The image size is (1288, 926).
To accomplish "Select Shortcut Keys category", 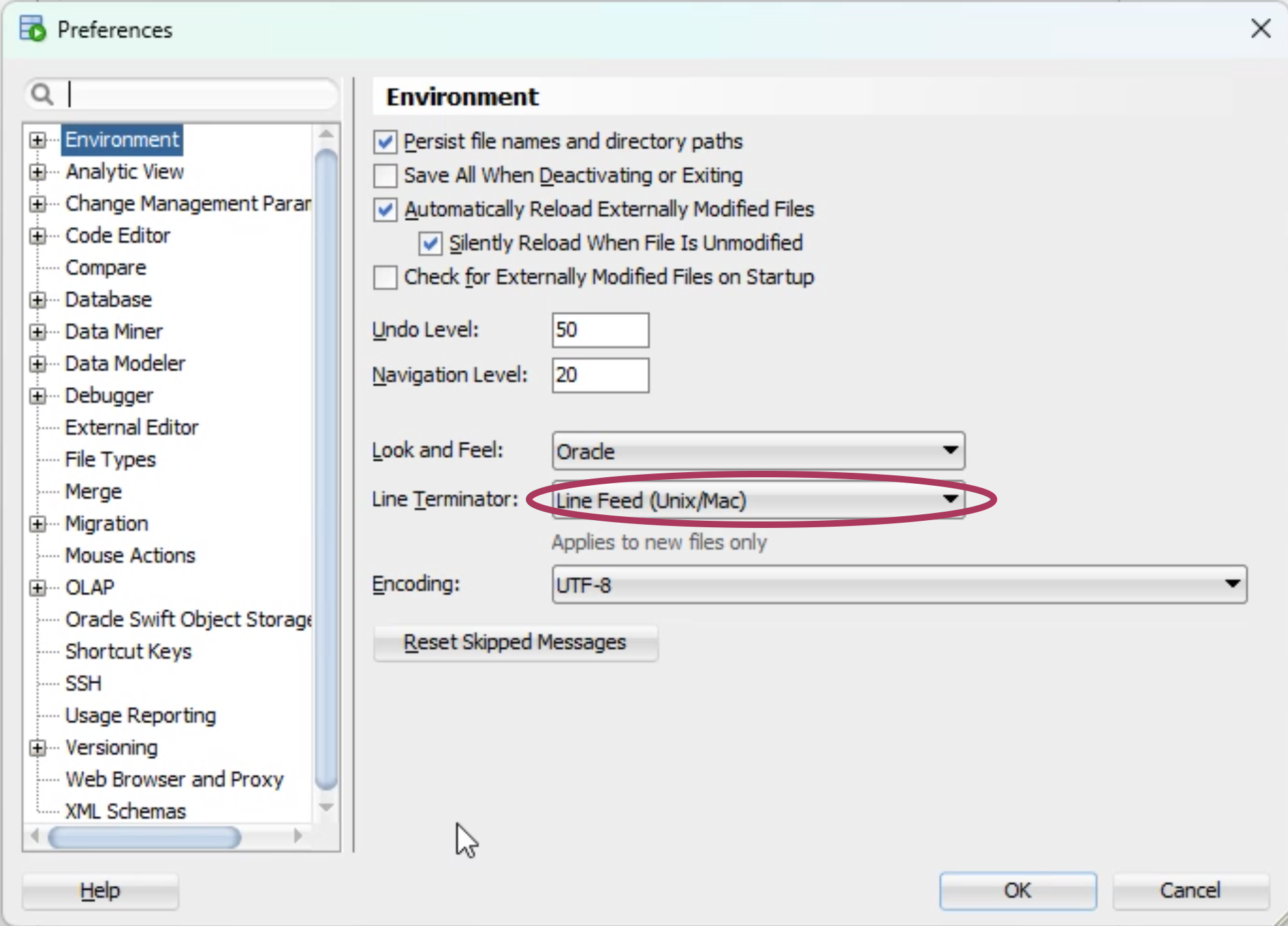I will pos(129,651).
